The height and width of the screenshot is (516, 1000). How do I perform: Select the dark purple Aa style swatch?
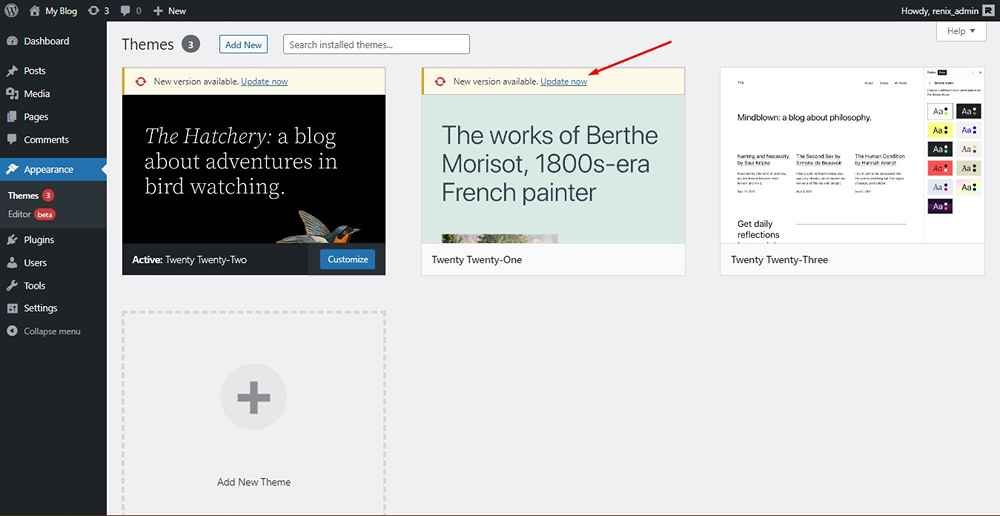pyautogui.click(x=940, y=206)
